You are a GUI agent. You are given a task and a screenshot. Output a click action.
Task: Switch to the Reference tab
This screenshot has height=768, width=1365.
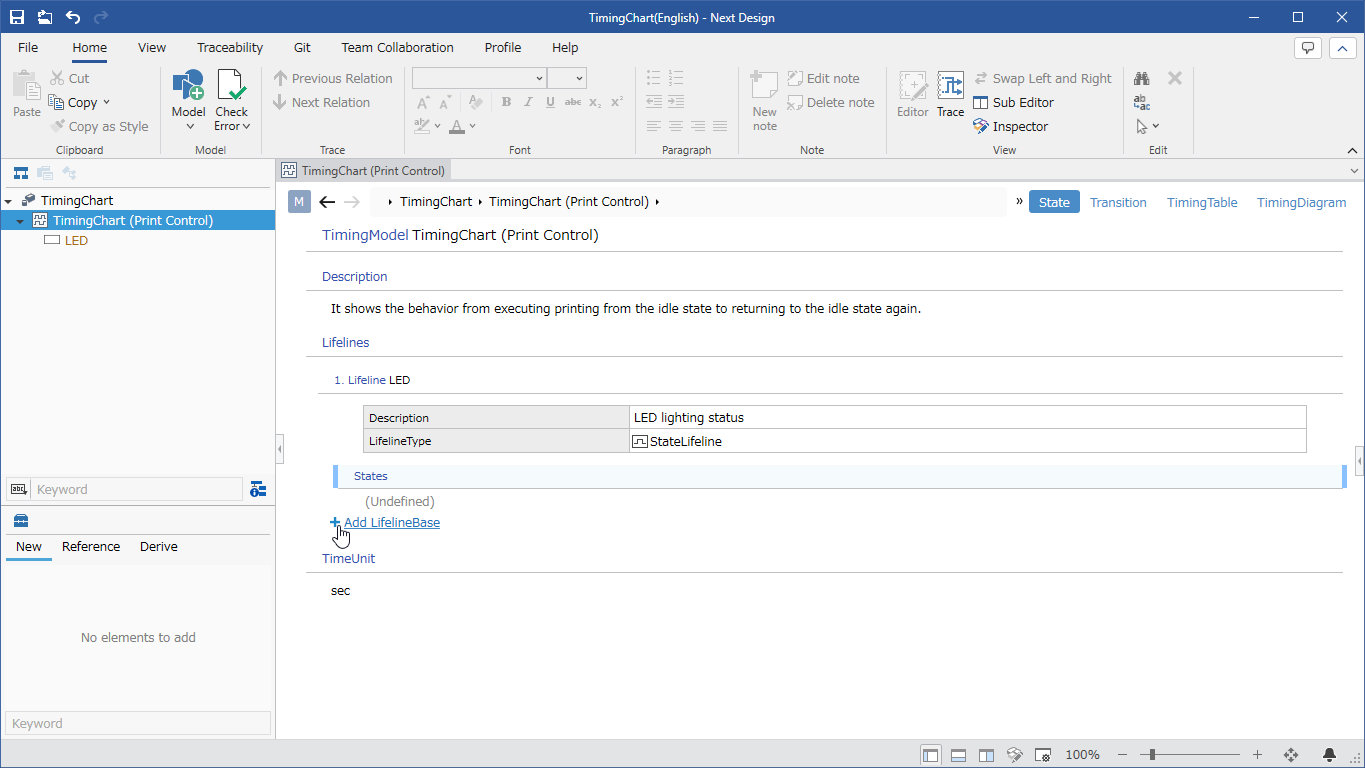[x=91, y=547]
